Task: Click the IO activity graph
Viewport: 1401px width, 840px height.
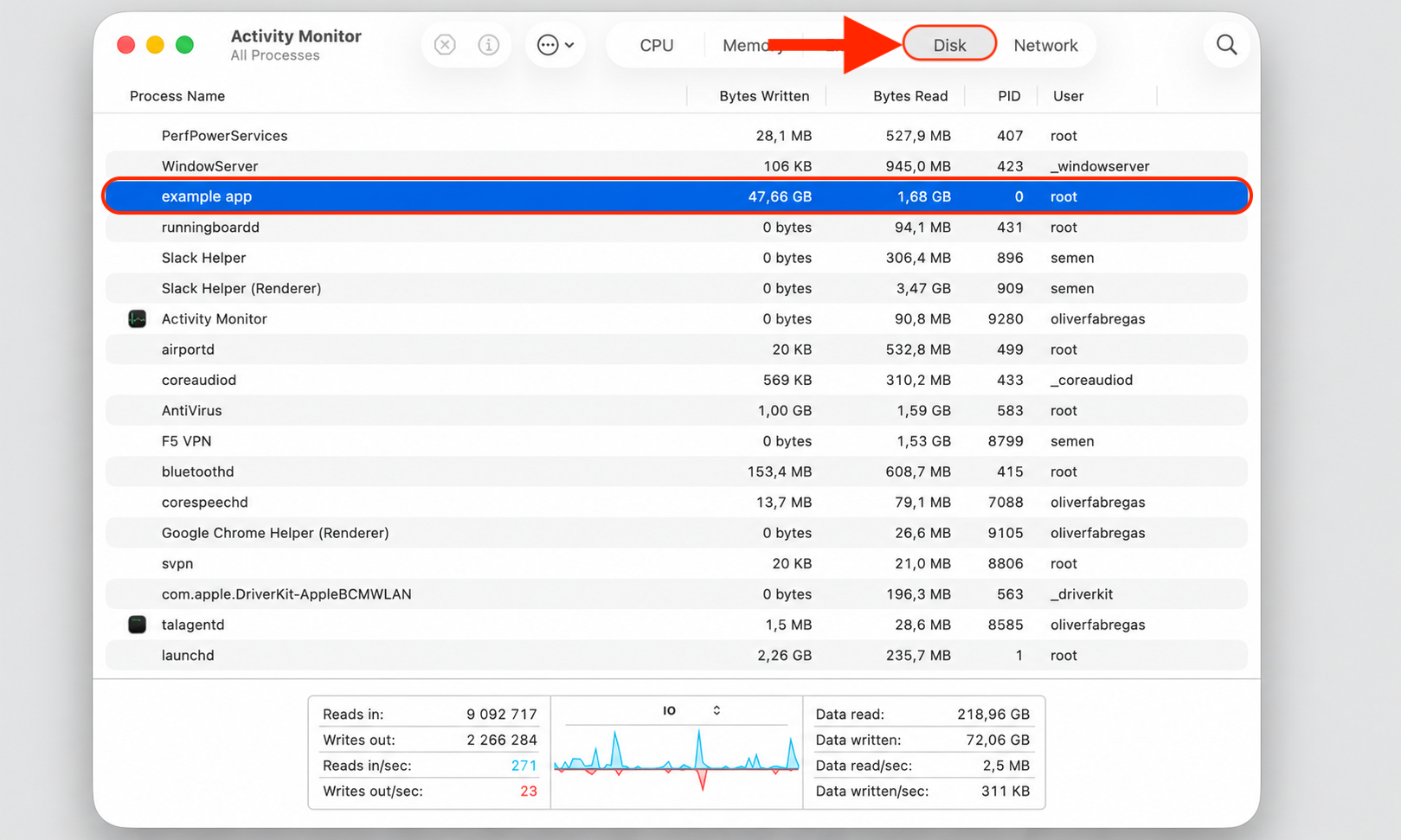Action: [677, 760]
